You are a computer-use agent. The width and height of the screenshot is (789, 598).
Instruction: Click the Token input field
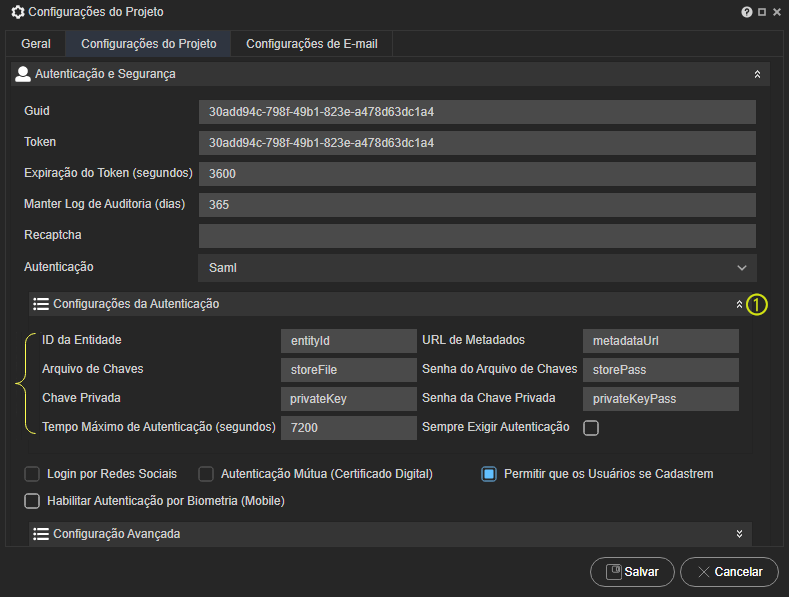477,143
